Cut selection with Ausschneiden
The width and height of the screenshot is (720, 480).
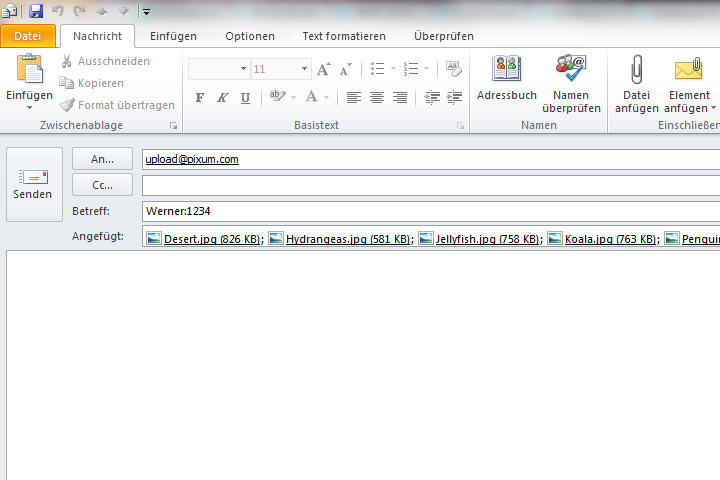click(105, 61)
